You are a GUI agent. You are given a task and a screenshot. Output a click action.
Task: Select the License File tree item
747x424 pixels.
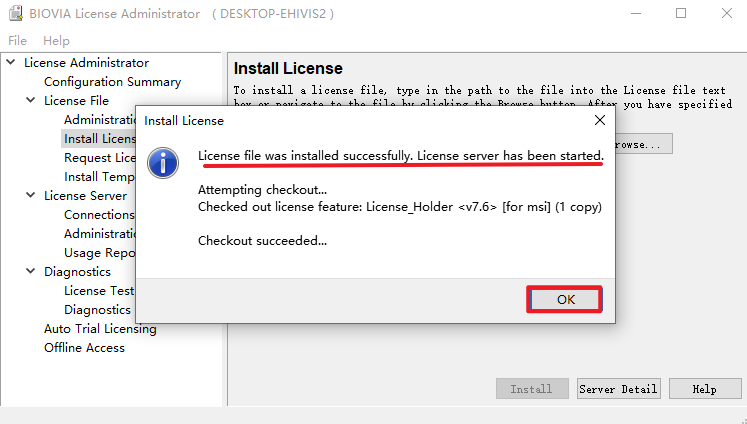(x=76, y=101)
